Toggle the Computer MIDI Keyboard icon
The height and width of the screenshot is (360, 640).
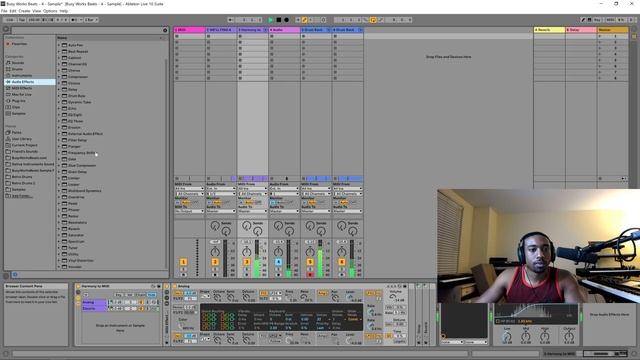[589, 20]
